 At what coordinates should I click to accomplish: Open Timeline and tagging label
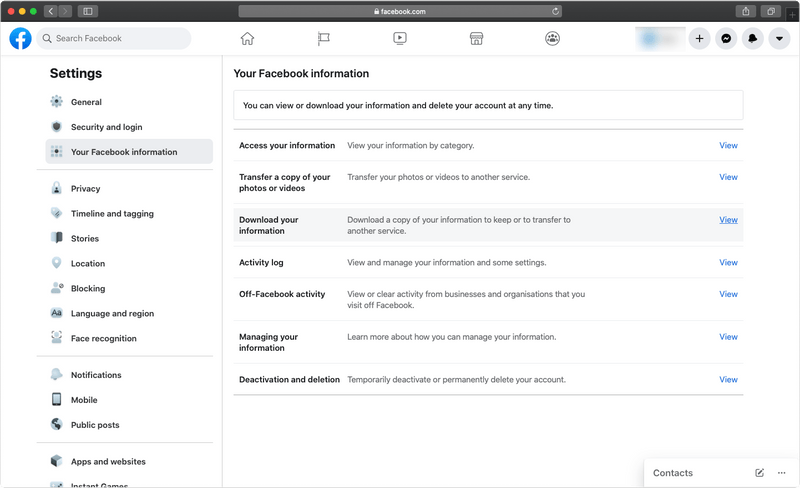pyautogui.click(x=112, y=214)
